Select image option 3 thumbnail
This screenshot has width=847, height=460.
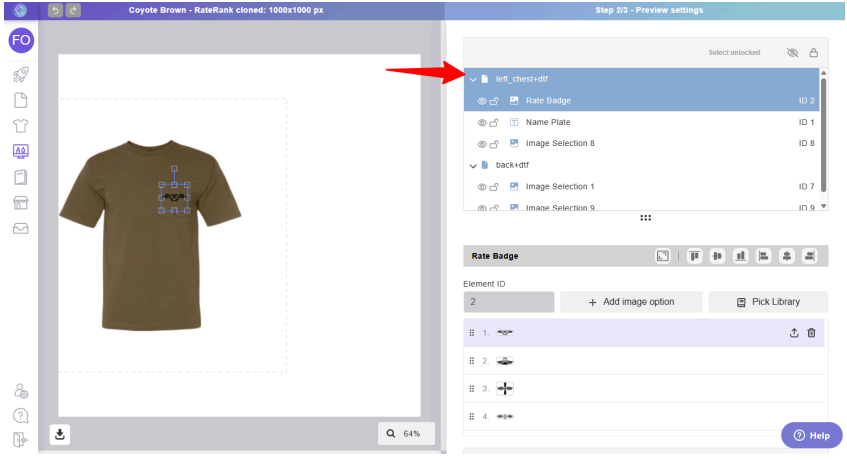pos(505,388)
